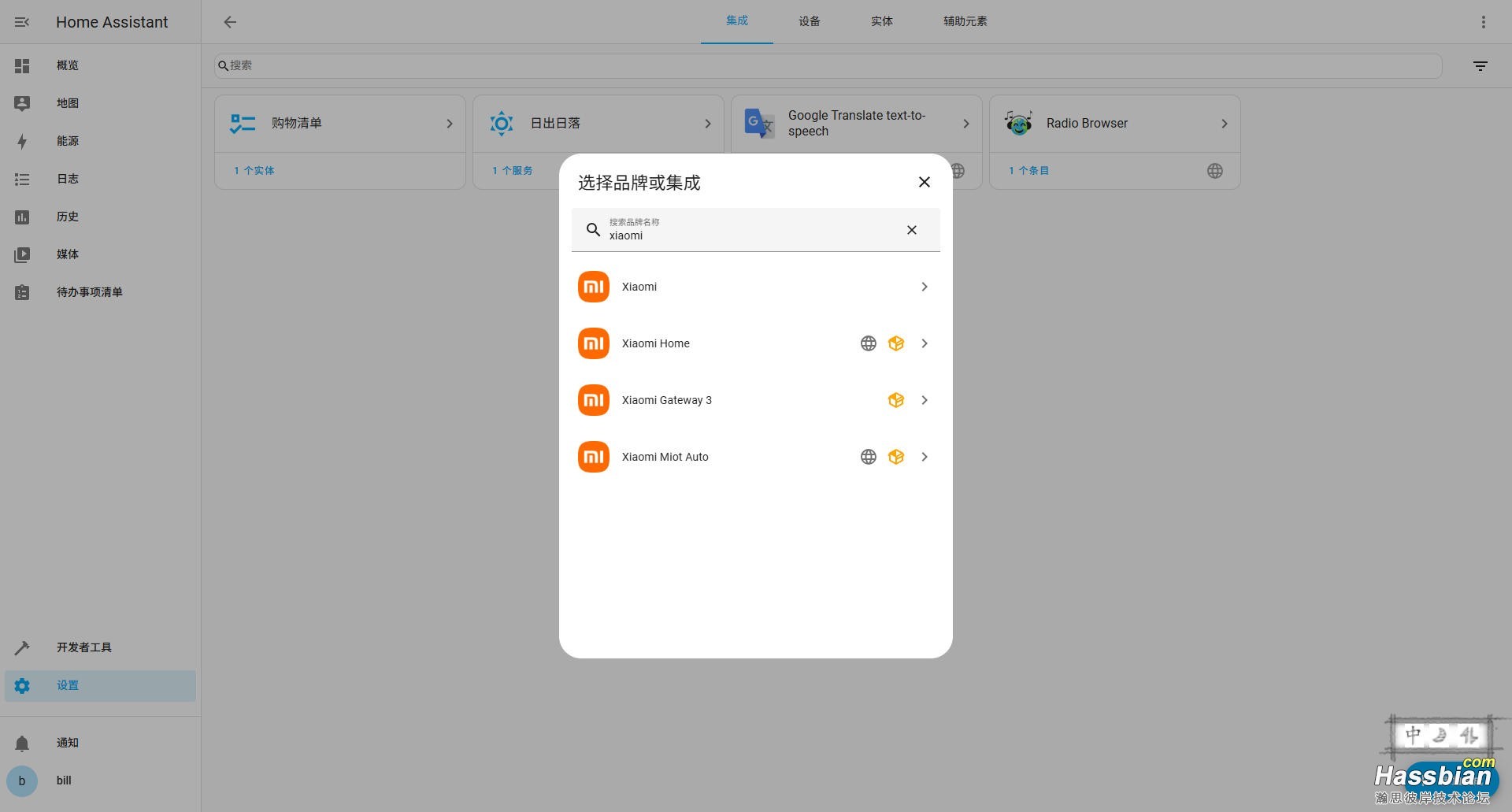Screen dimensions: 1512x812
Task: Click the Home Assistant title
Action: [112, 22]
